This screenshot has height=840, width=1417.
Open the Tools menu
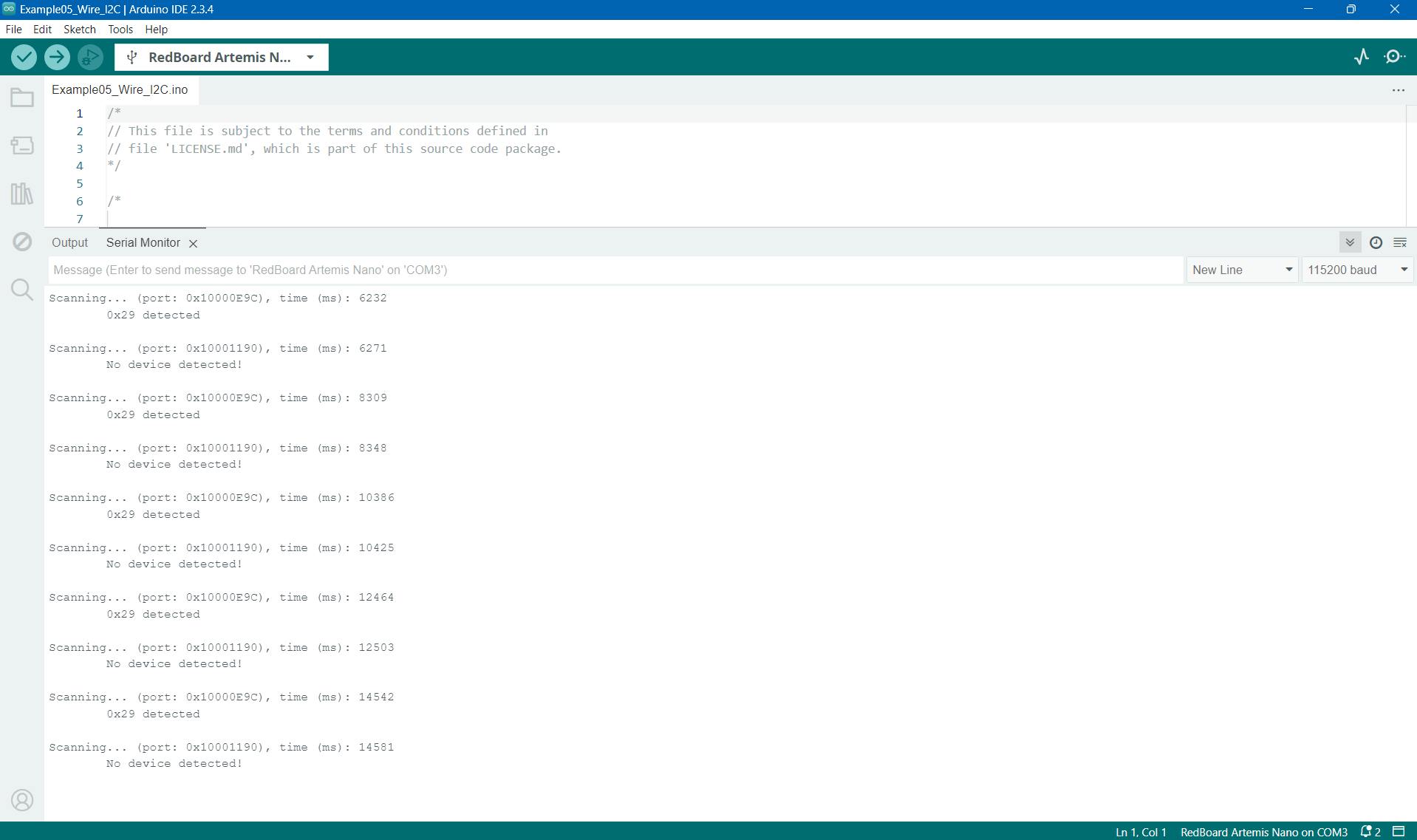pos(120,30)
